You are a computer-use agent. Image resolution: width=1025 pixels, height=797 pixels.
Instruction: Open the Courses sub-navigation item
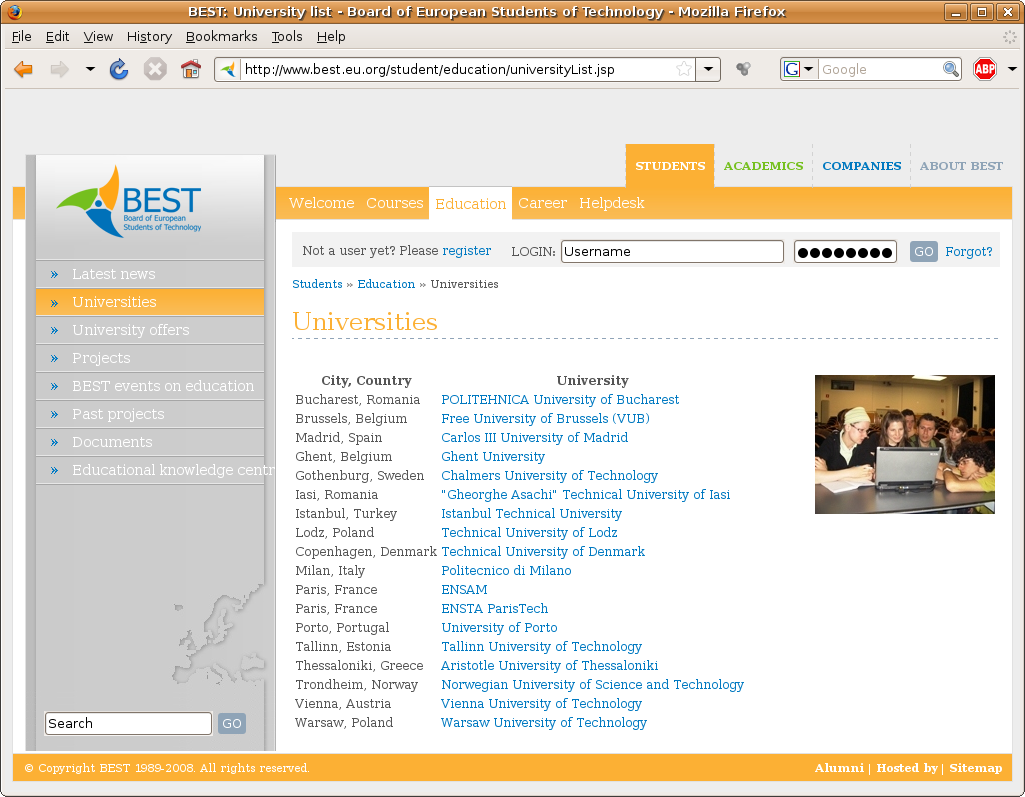point(395,203)
